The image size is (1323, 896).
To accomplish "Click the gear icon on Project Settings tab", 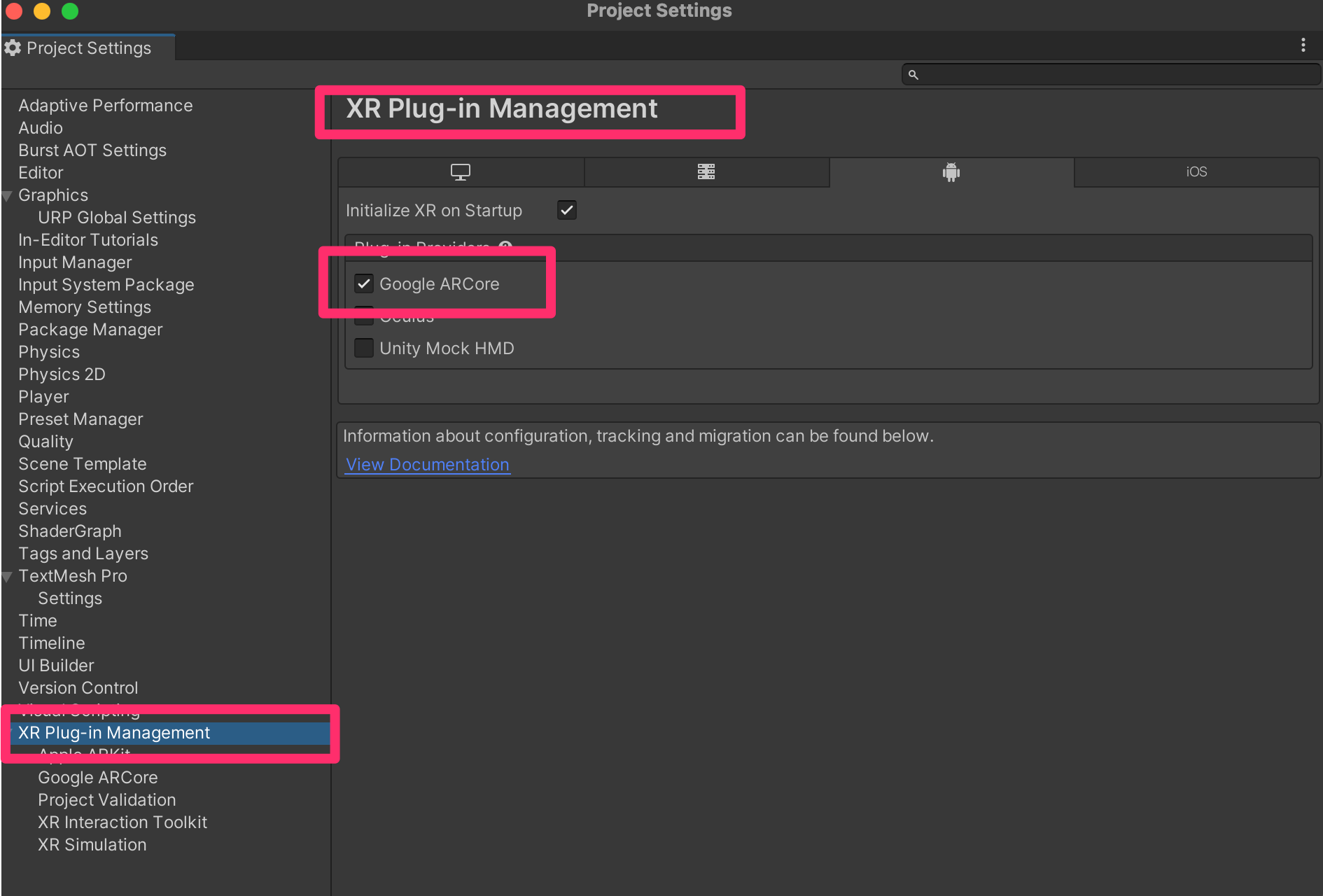I will pos(13,48).
